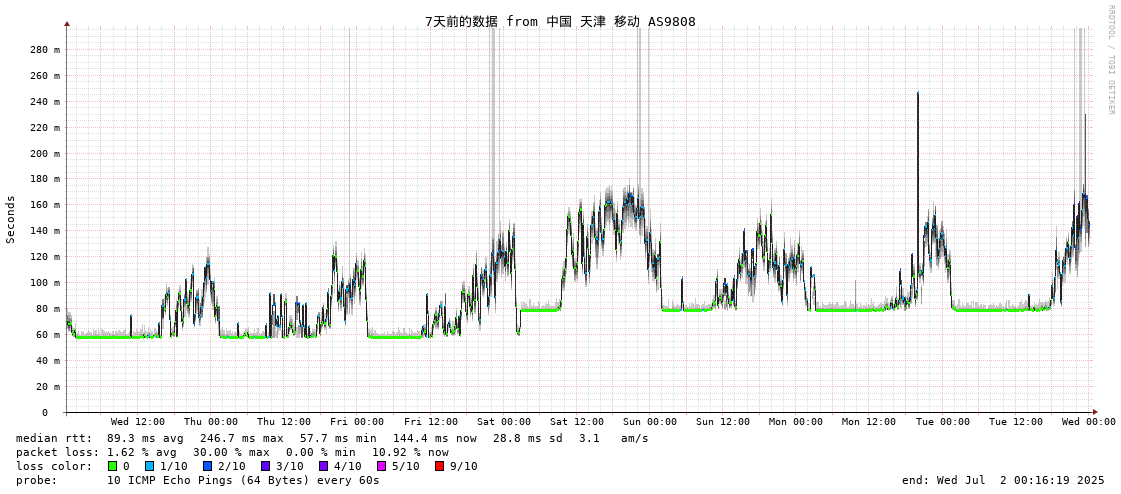Click the 240 m y-axis tick label
The image size is (1121, 494).
click(46, 102)
